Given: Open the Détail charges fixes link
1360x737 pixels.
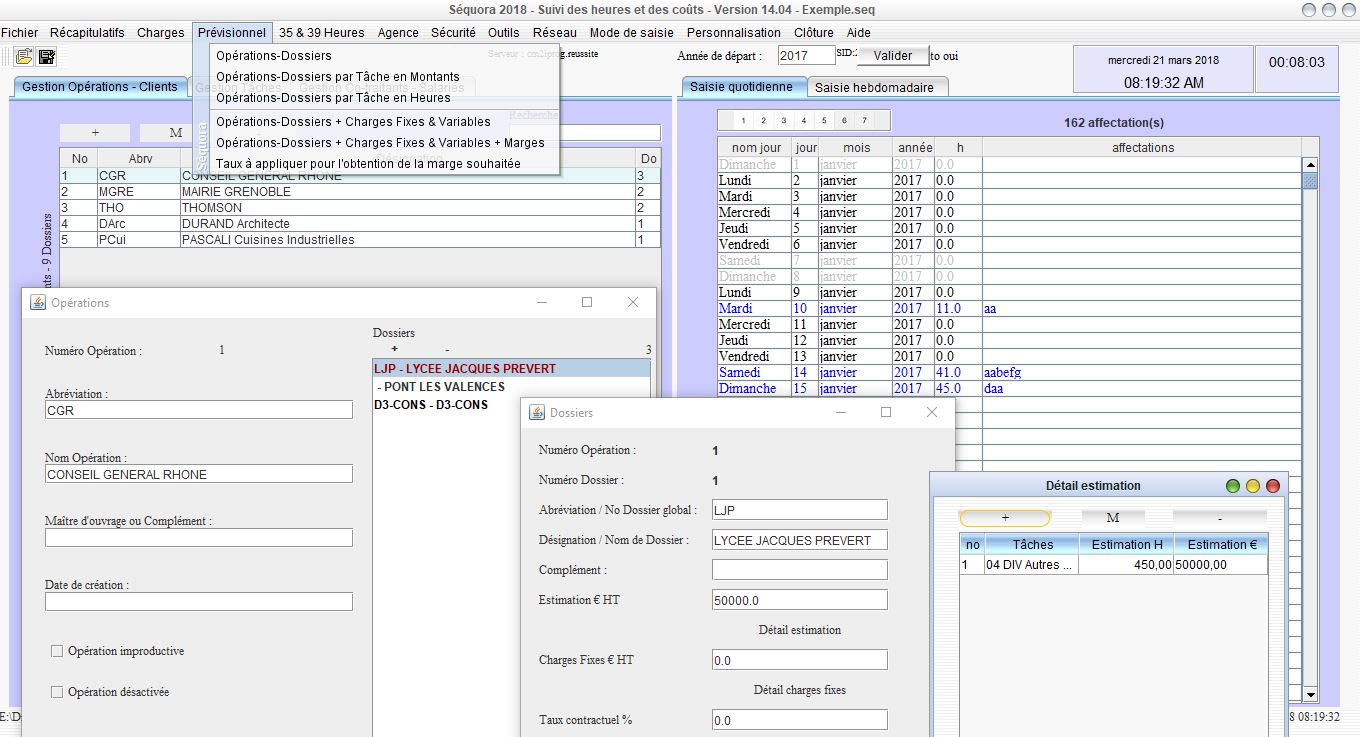Looking at the screenshot, I should pos(799,690).
